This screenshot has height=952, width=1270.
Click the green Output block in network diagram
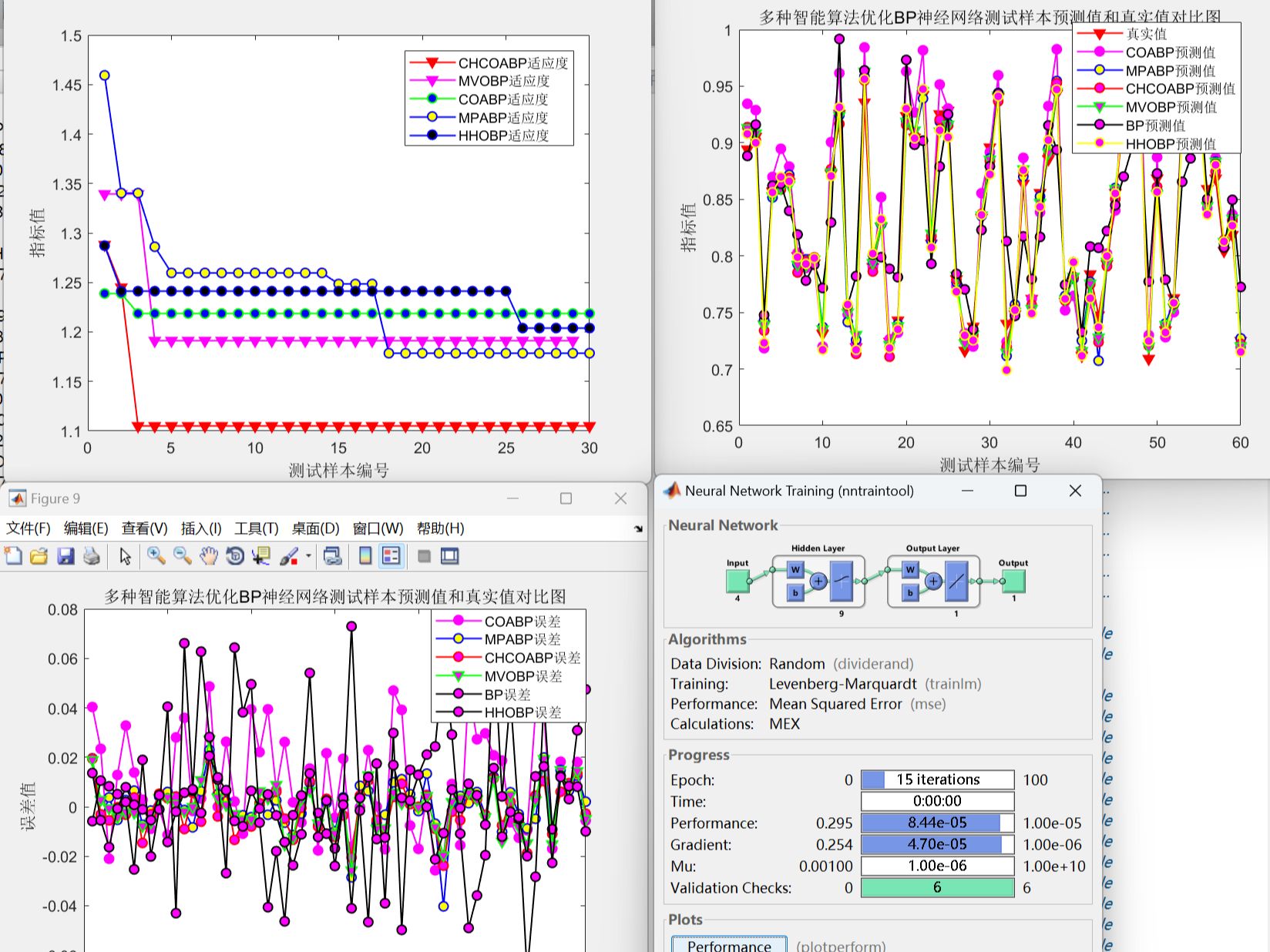pyautogui.click(x=1013, y=581)
